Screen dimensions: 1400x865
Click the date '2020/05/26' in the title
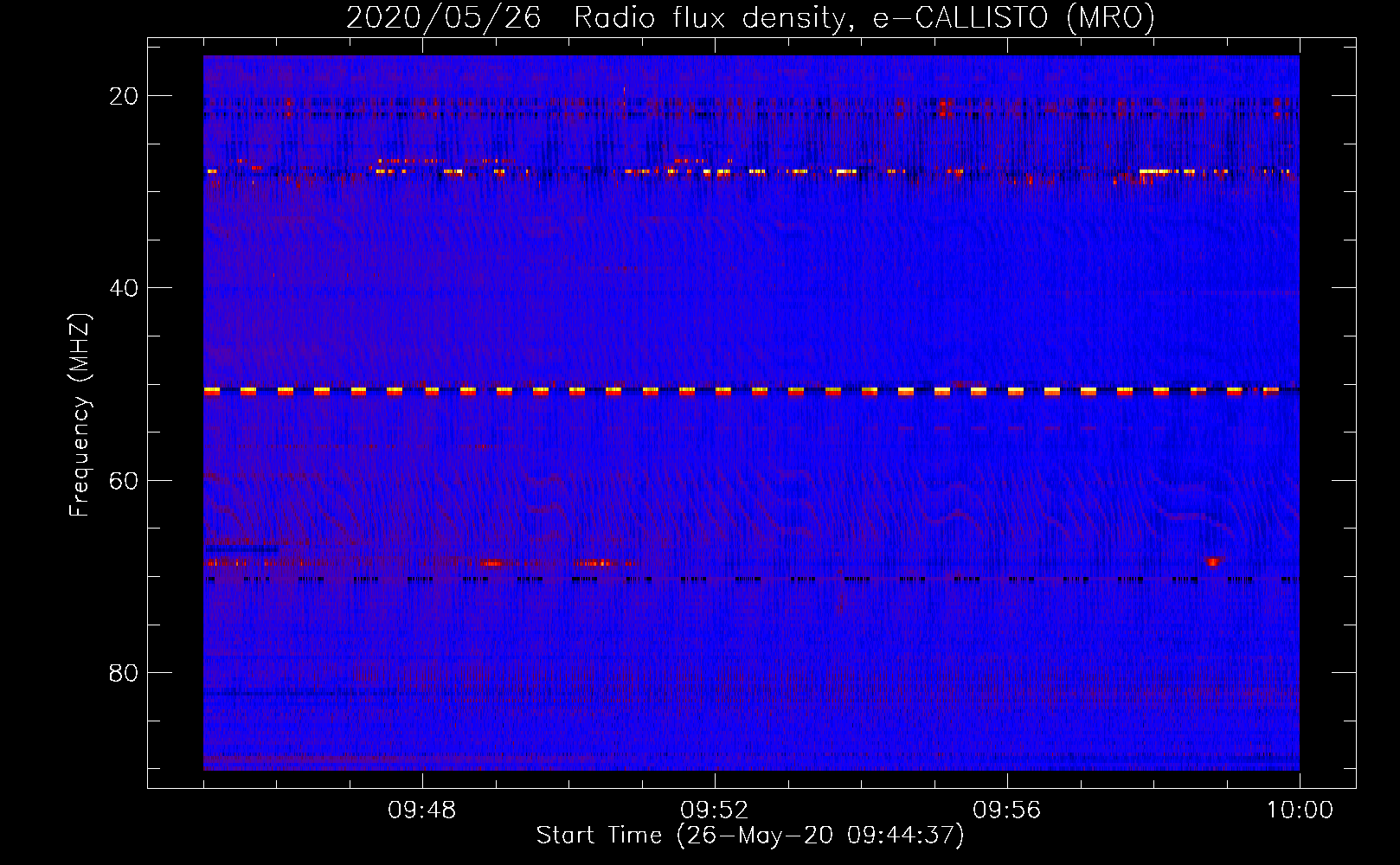click(444, 18)
